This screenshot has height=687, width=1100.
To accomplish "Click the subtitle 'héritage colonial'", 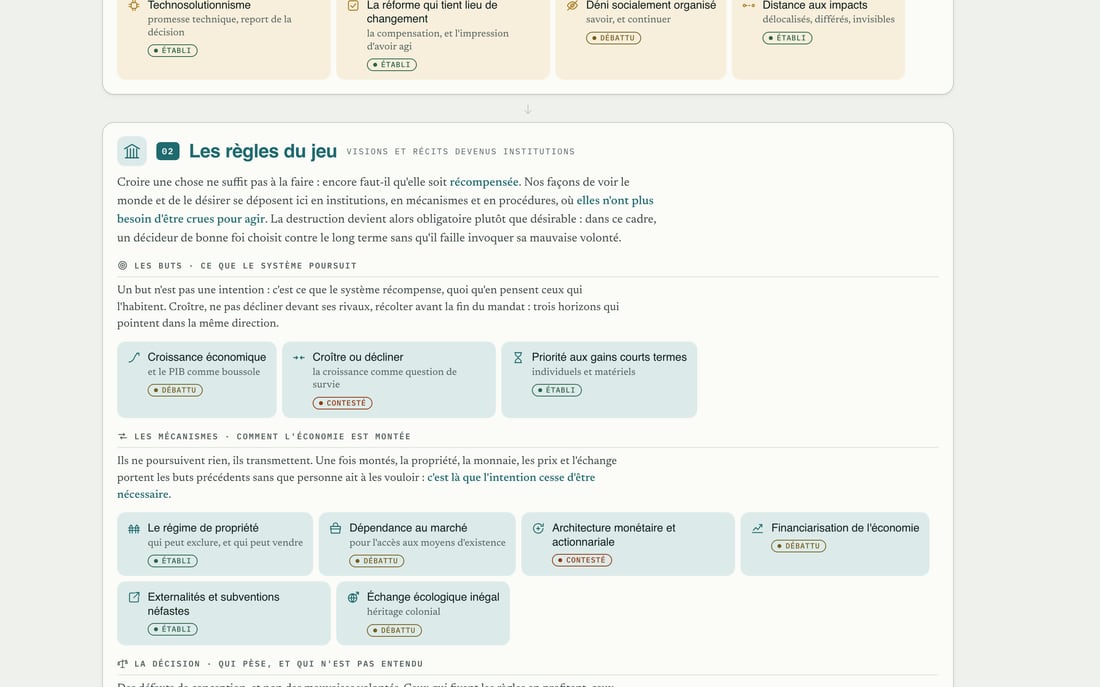I will click(x=403, y=612).
